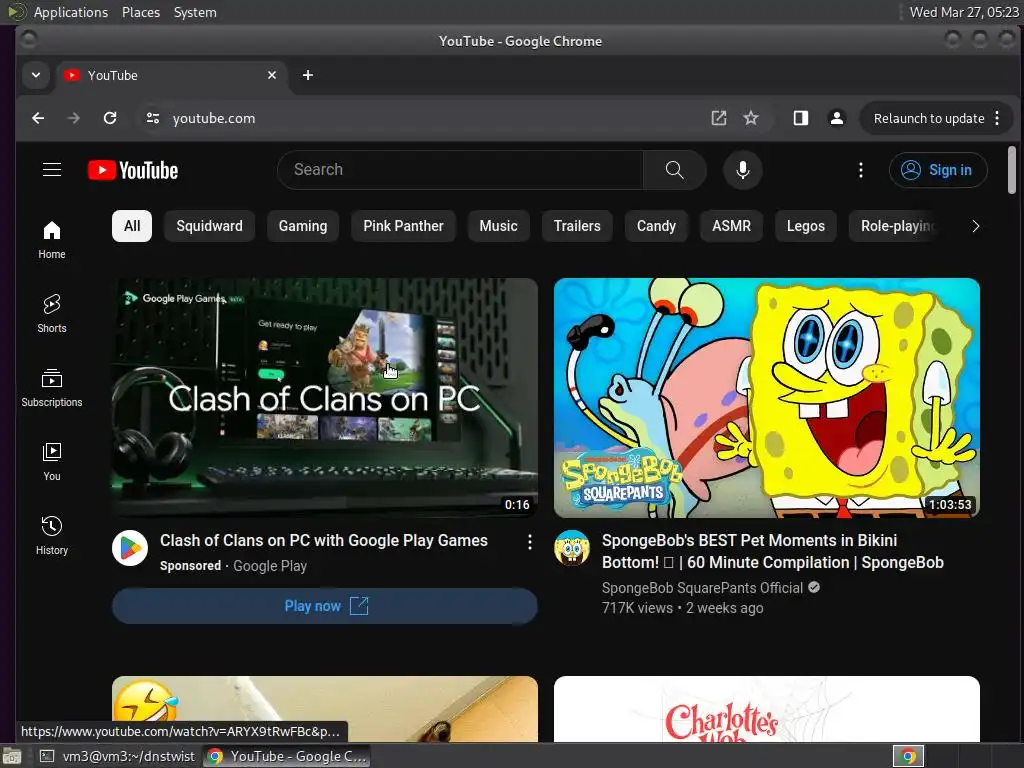Screen dimensions: 1024x768
Task: Open the Applications menu
Action: (x=71, y=12)
